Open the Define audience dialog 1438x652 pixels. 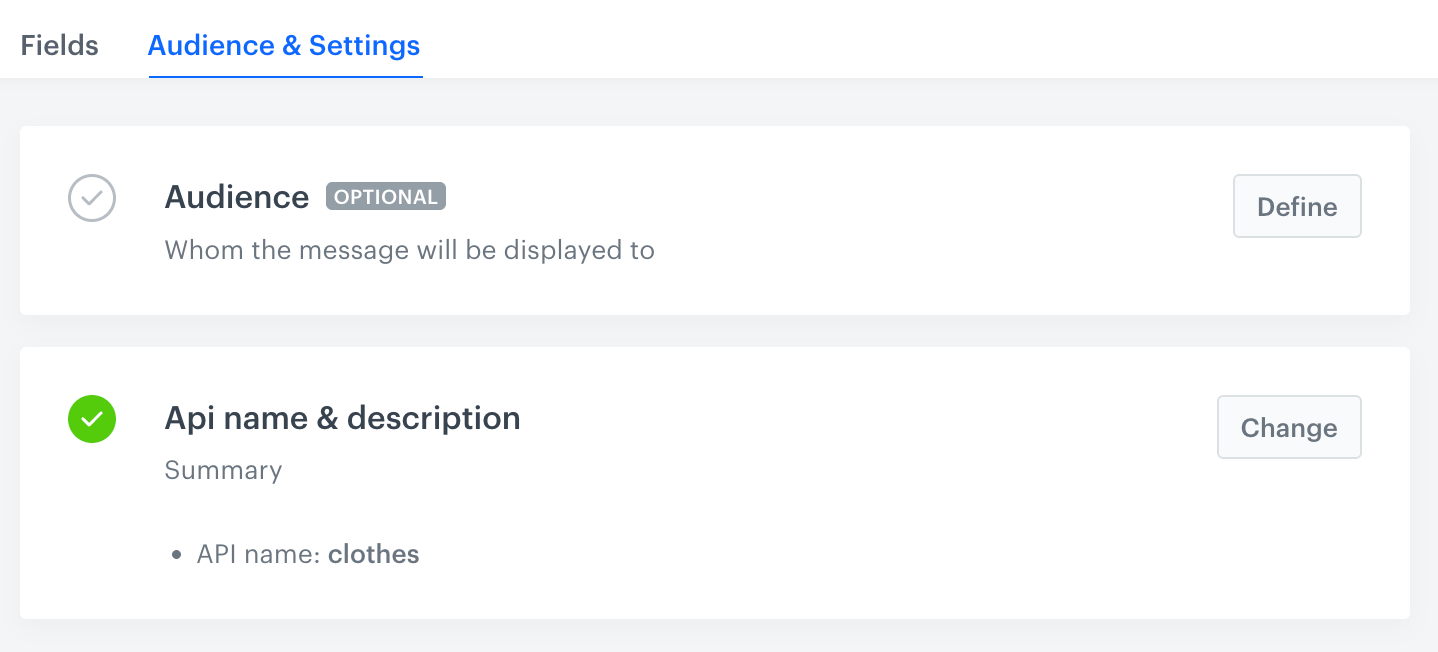(x=1297, y=206)
